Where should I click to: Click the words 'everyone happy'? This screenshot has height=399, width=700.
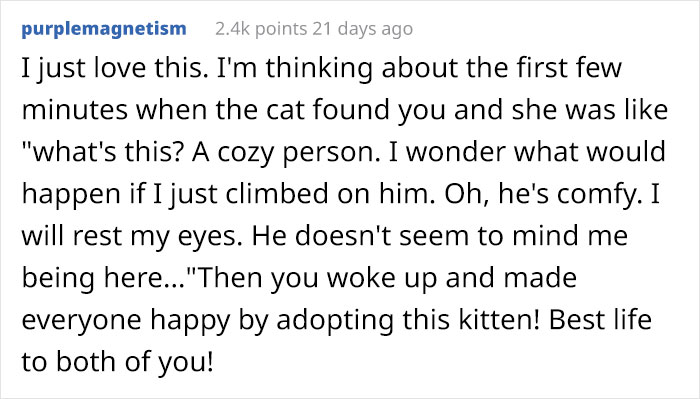[126, 320]
